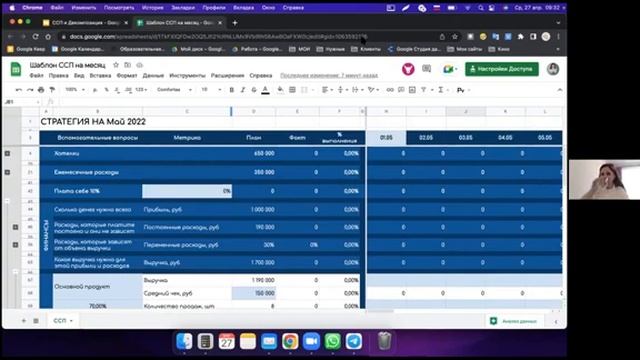Move document using folder icon
640x360 pixels.
point(128,65)
